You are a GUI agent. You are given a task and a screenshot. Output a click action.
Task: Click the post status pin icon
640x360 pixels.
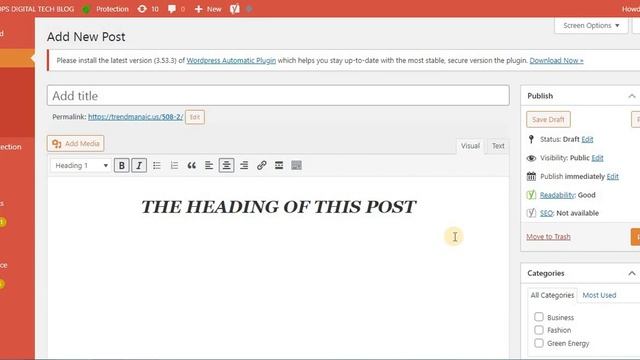531,139
